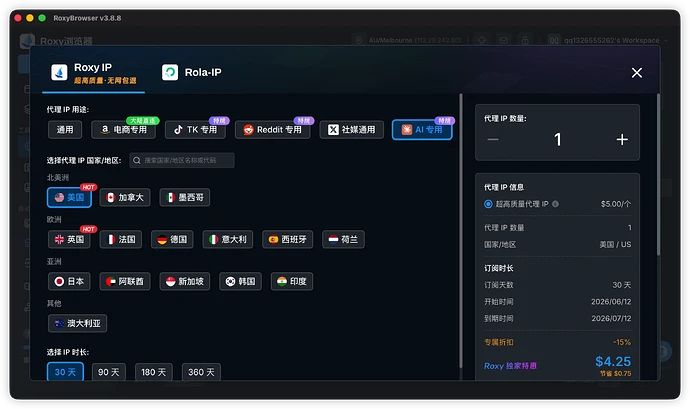This screenshot has width=690, height=409.
Task: Select the 社媒通用 X usage option
Action: (351, 129)
